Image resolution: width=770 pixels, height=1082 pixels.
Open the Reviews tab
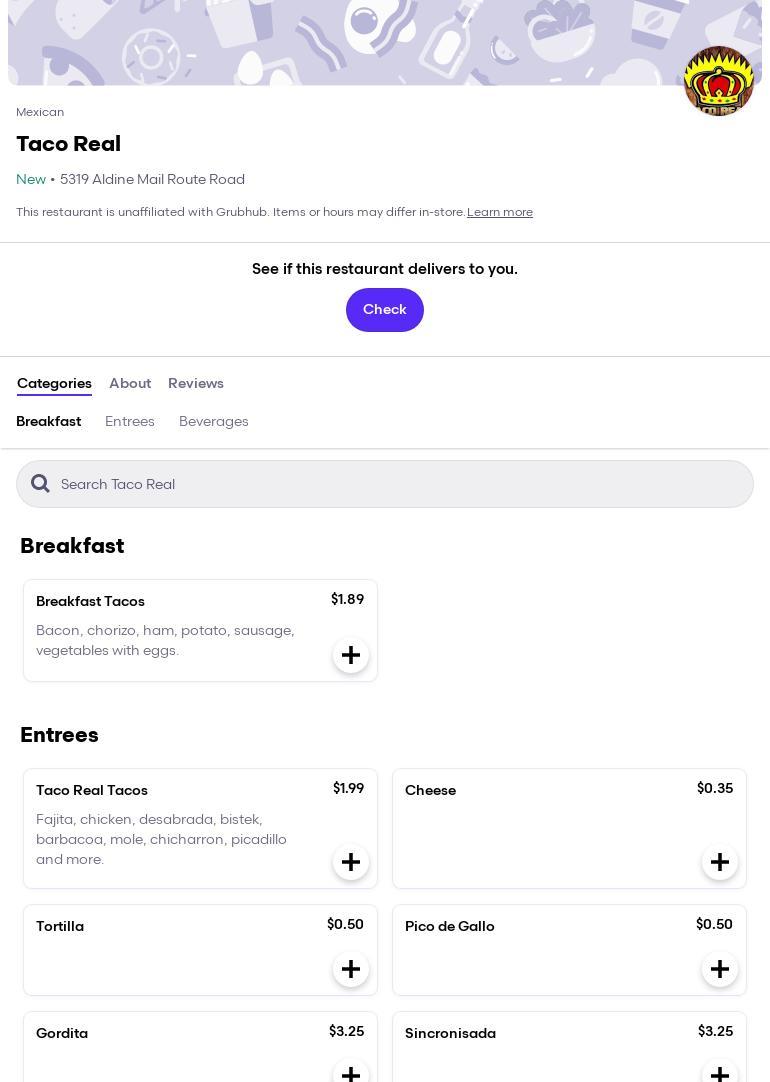(196, 384)
